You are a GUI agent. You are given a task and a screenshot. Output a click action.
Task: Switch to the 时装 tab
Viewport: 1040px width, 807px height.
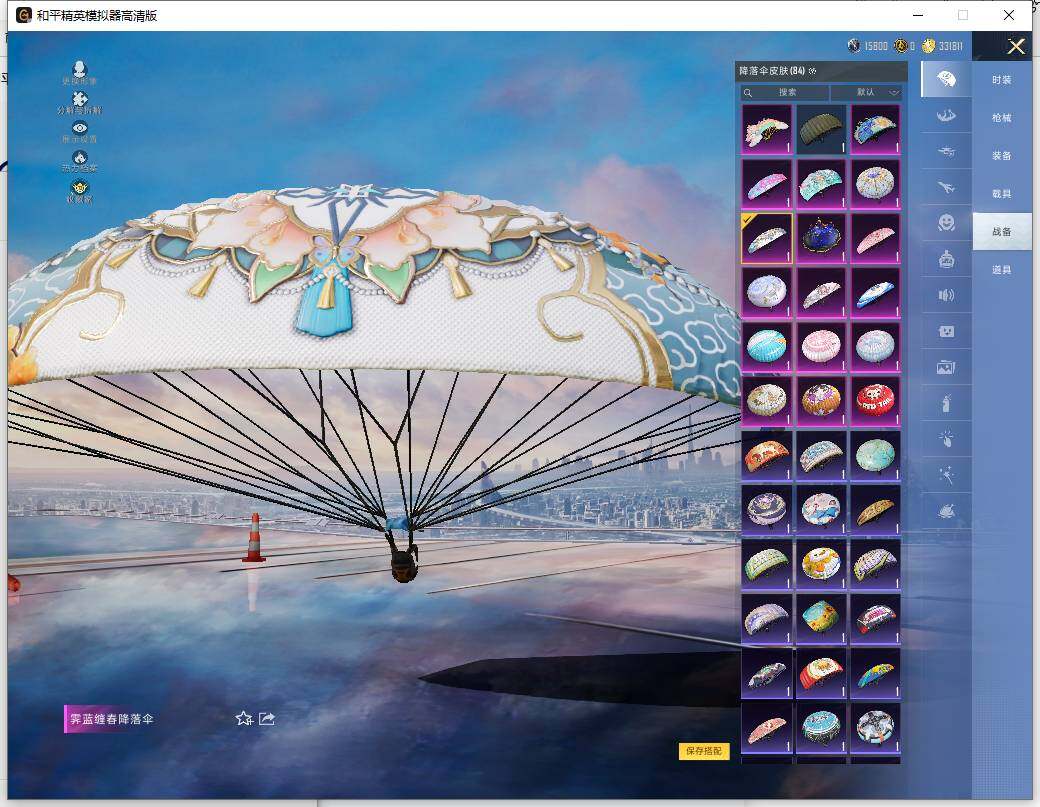pos(1001,80)
